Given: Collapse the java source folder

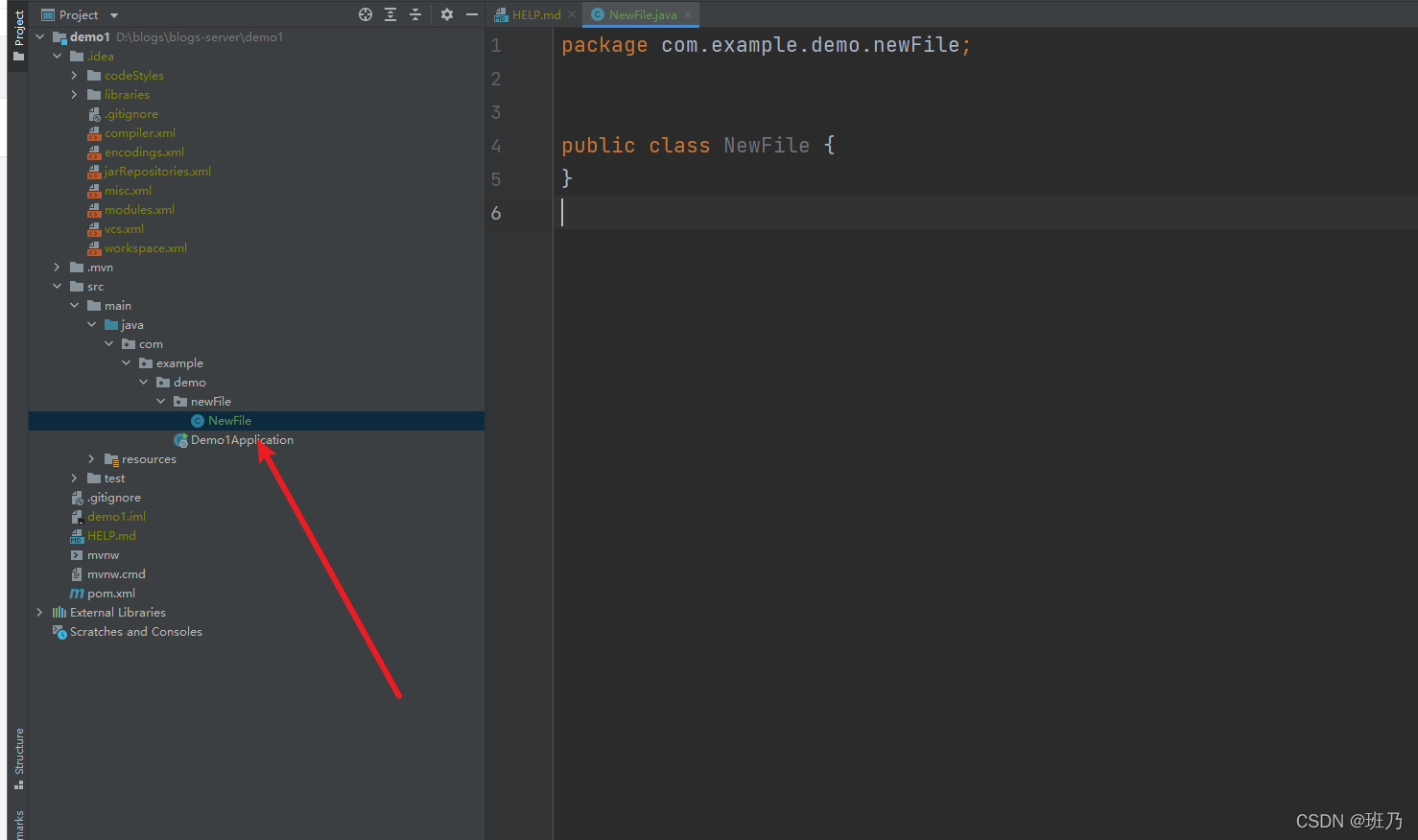Looking at the screenshot, I should (92, 324).
